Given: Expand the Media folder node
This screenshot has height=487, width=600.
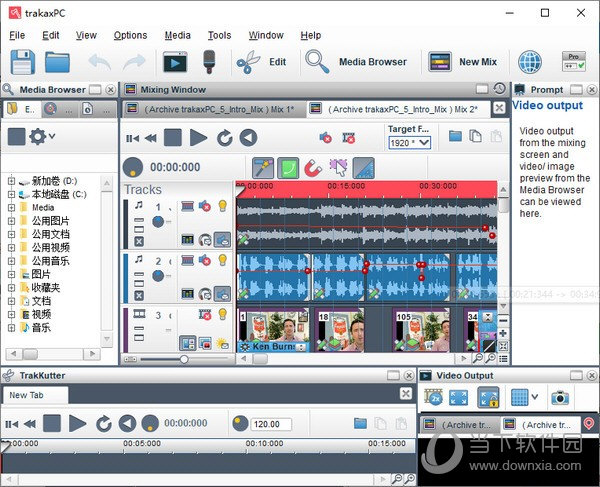Looking at the screenshot, I should point(11,208).
